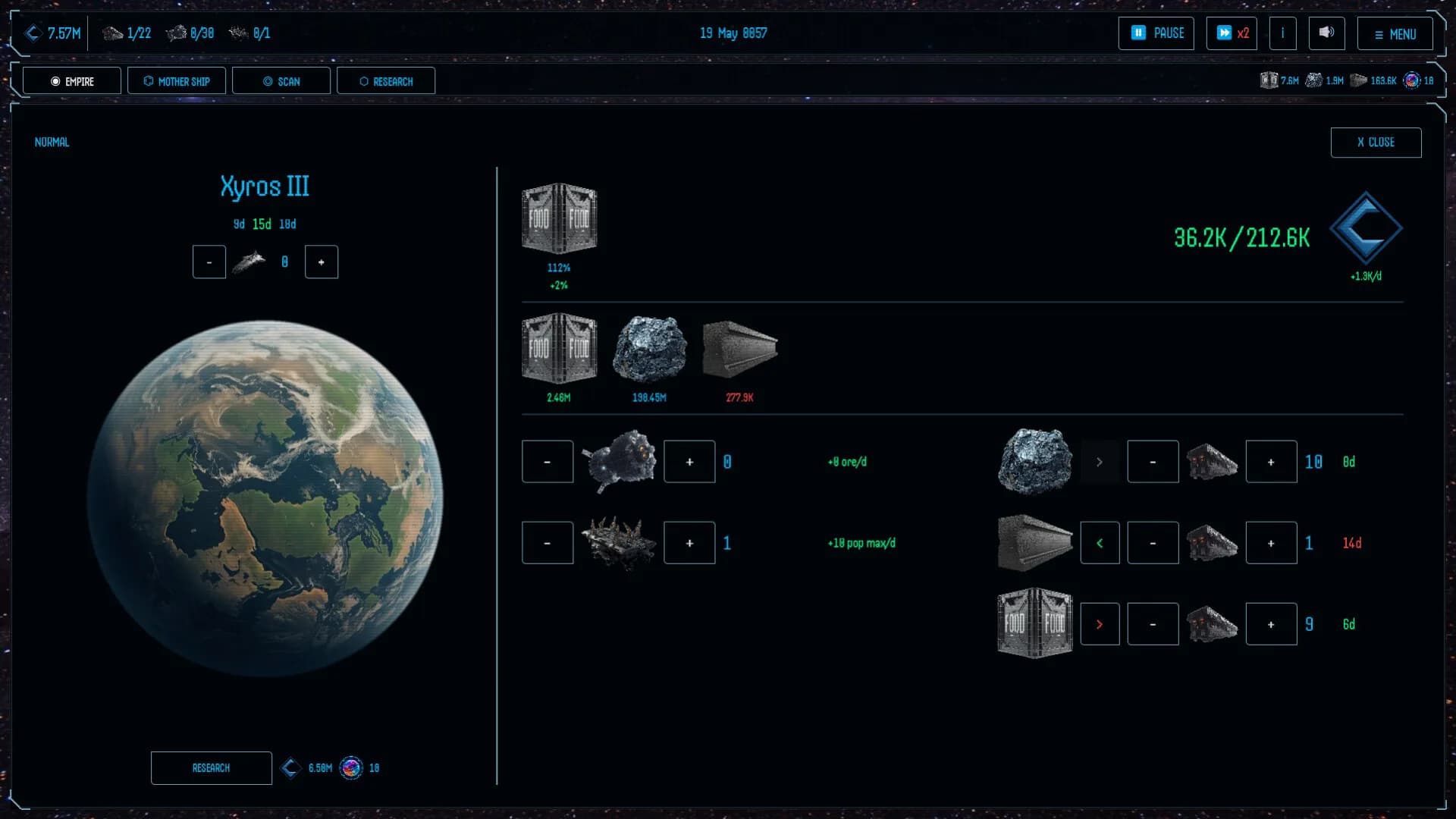
Task: Click the credits icon showing 7.57M
Action: [33, 33]
